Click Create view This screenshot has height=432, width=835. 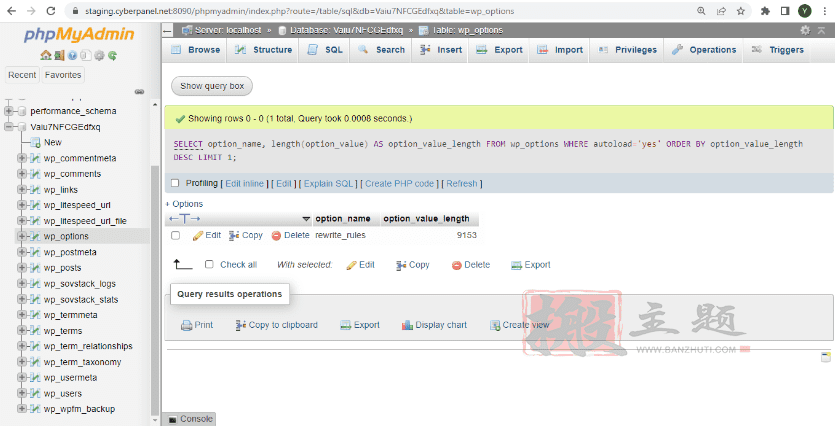(519, 325)
